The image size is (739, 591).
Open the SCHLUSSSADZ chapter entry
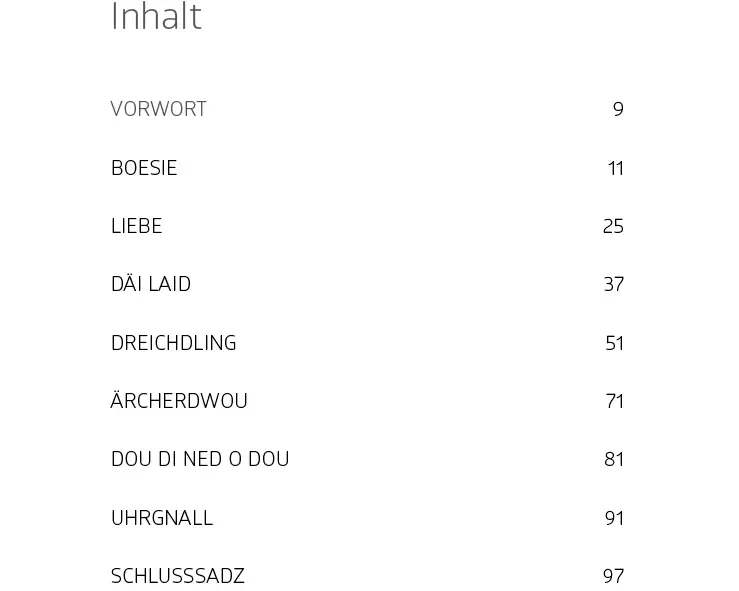pyautogui.click(x=177, y=576)
